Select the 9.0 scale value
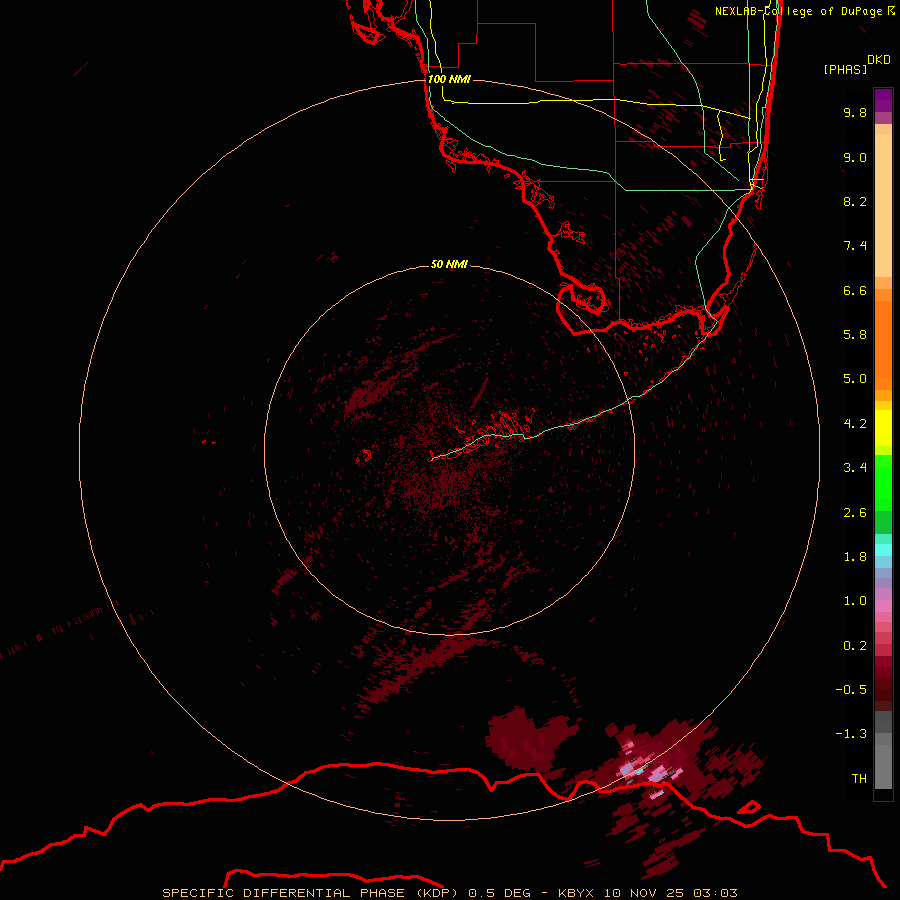 pos(855,157)
